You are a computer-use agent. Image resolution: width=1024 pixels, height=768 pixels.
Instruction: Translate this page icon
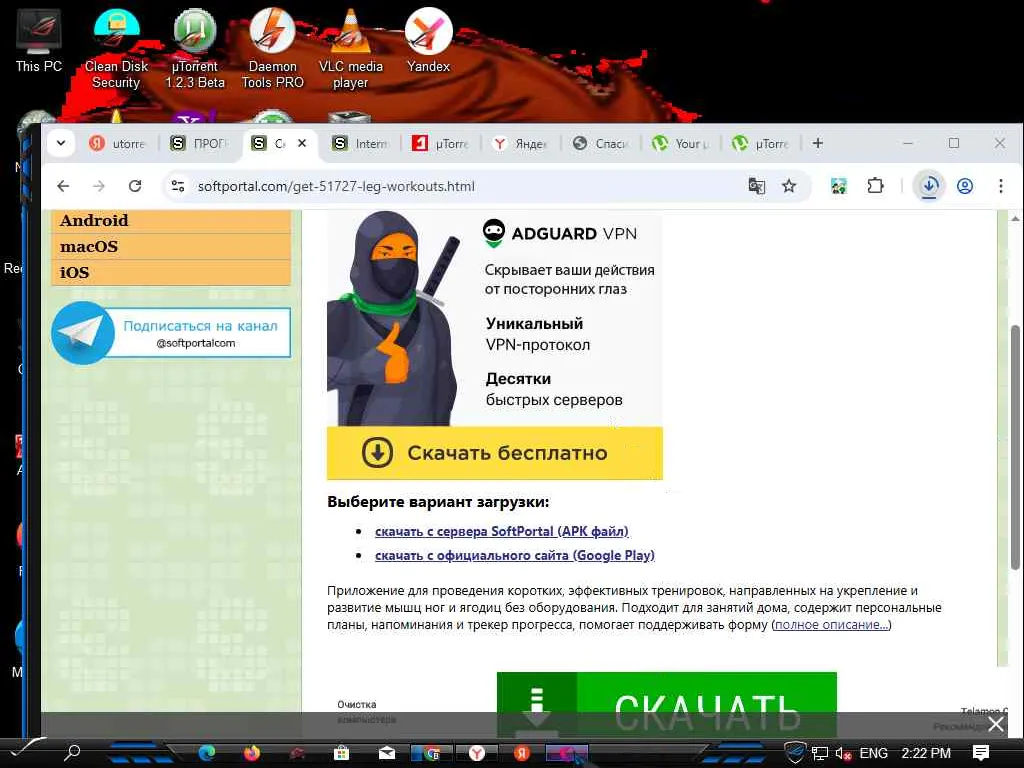coord(757,186)
